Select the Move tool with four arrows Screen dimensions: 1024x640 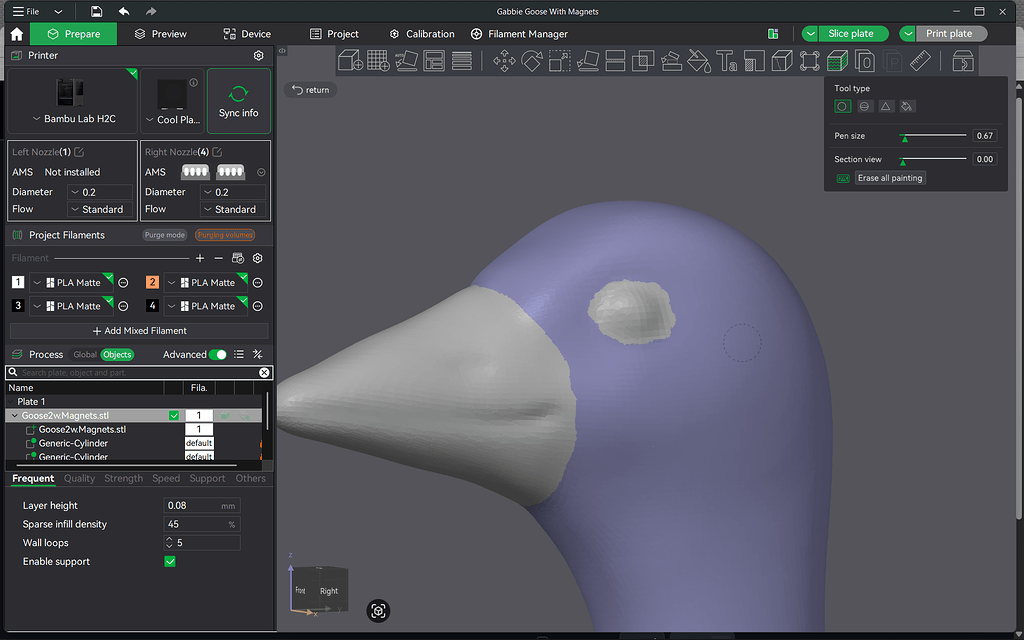pos(504,61)
